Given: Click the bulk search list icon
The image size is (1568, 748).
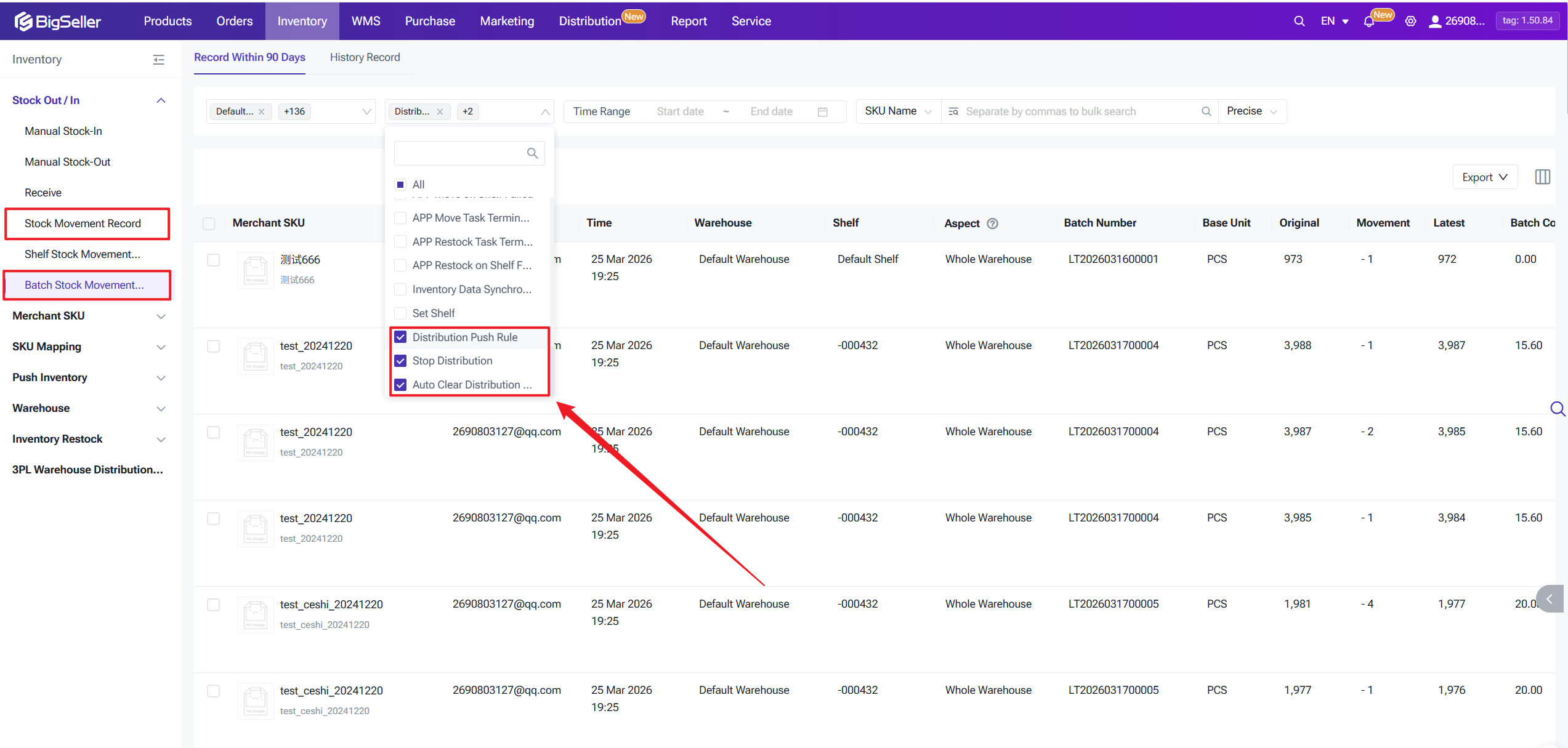Looking at the screenshot, I should 953,111.
